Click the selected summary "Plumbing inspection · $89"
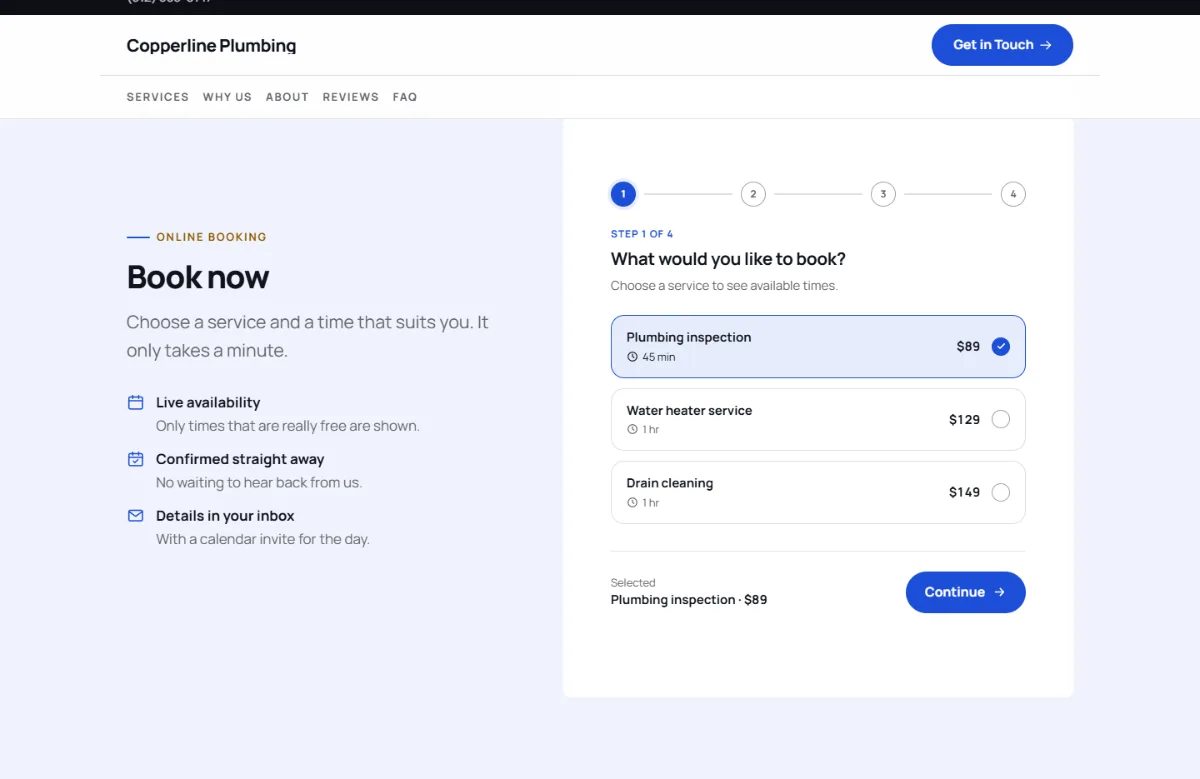The image size is (1200, 779). pyautogui.click(x=689, y=600)
